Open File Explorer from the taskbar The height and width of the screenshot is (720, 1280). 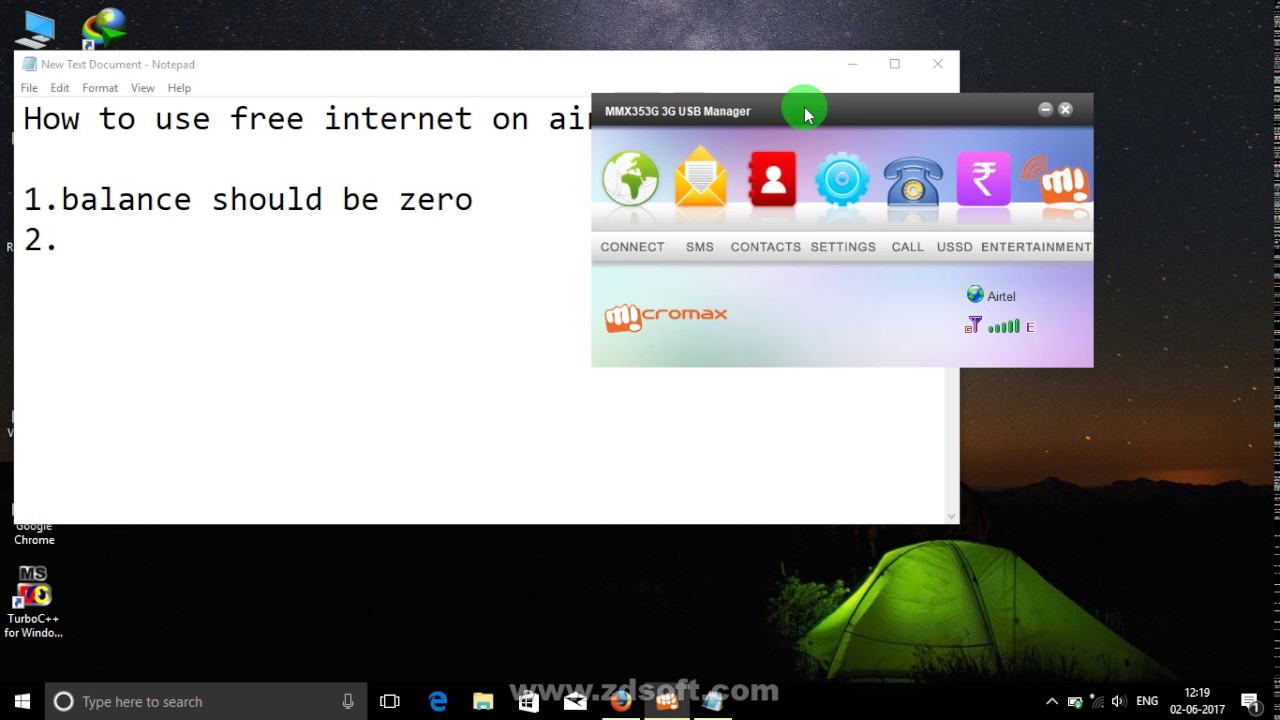[x=483, y=701]
